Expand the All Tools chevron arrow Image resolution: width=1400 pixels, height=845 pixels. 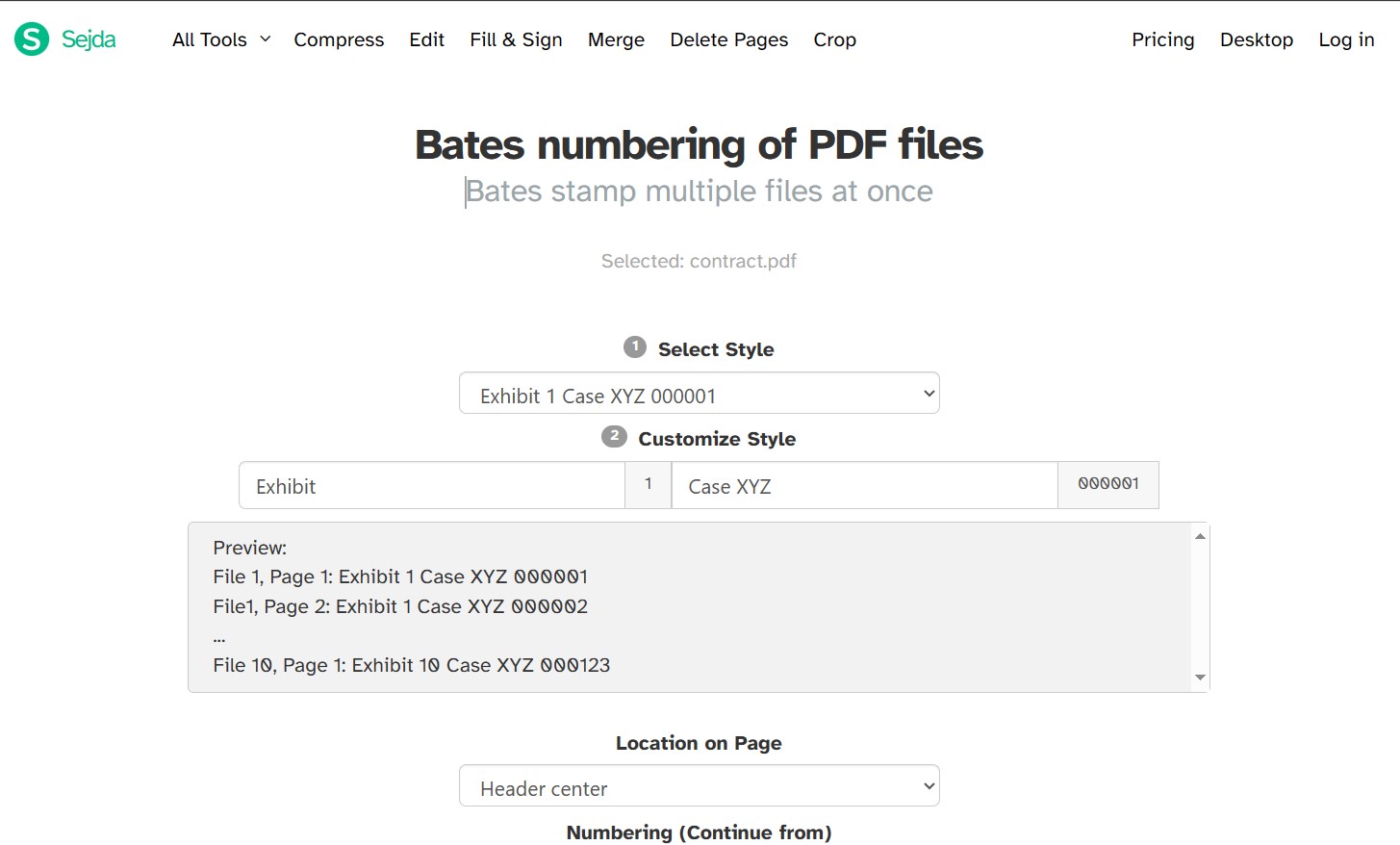pos(264,39)
